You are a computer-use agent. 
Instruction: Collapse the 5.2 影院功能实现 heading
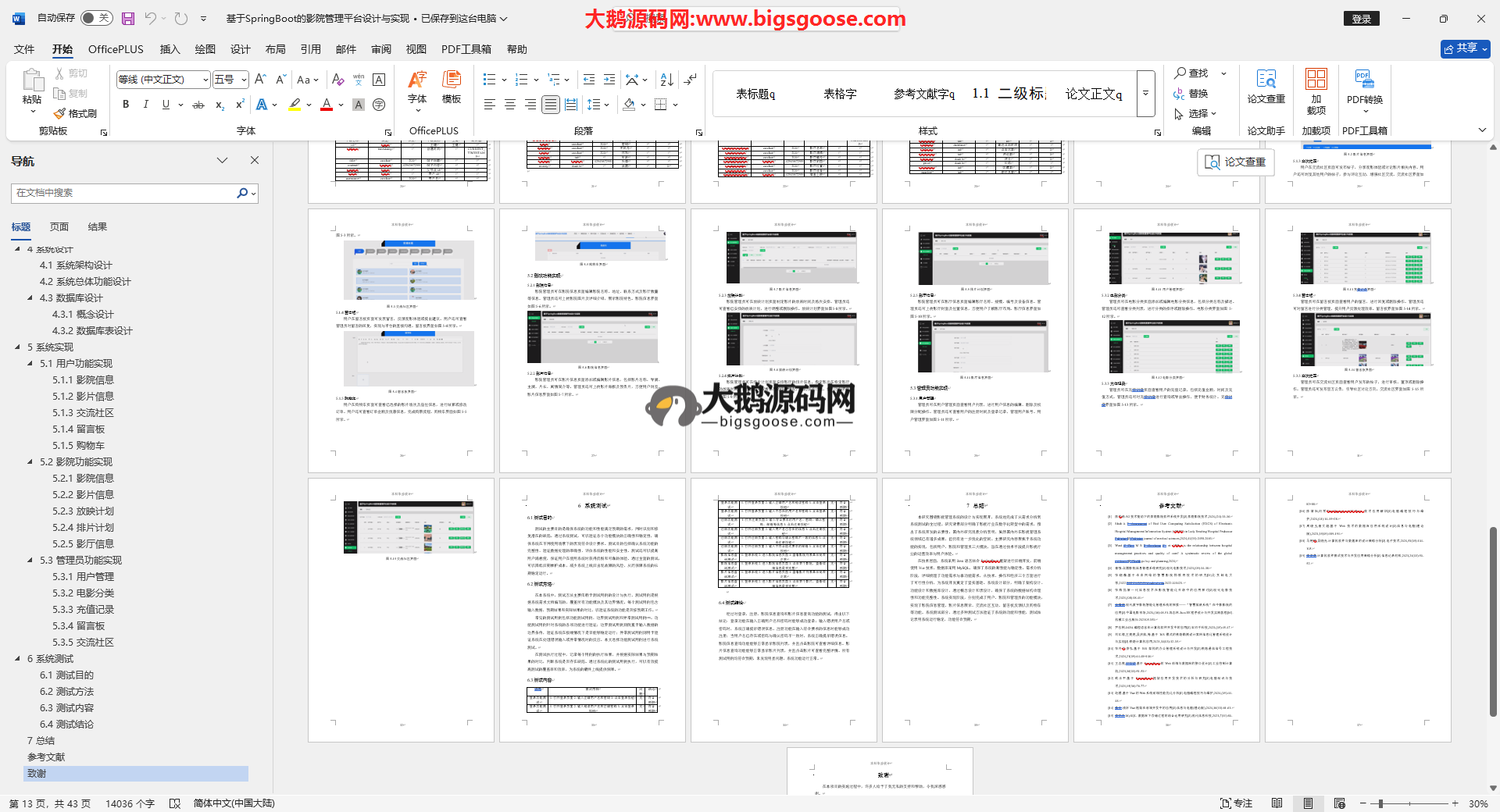[x=30, y=462]
